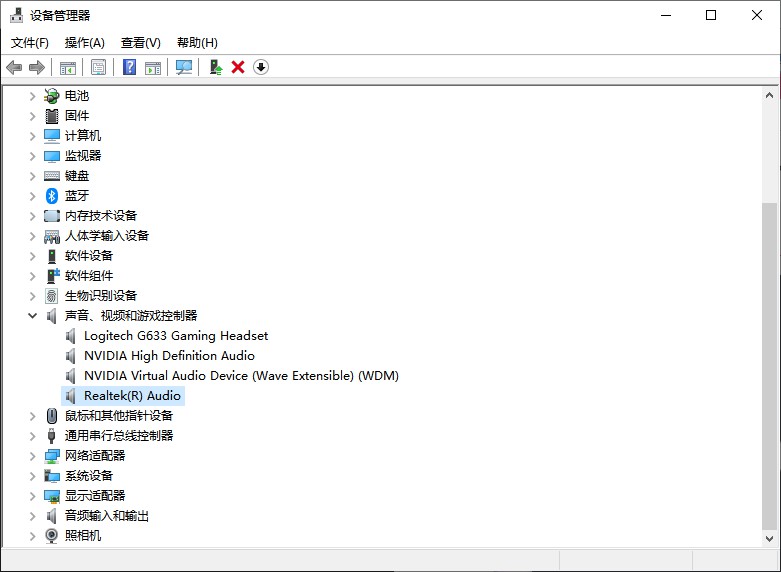Select the mouse icon for 鼠标和其他指针设备
The height and width of the screenshot is (572, 781).
tap(52, 416)
